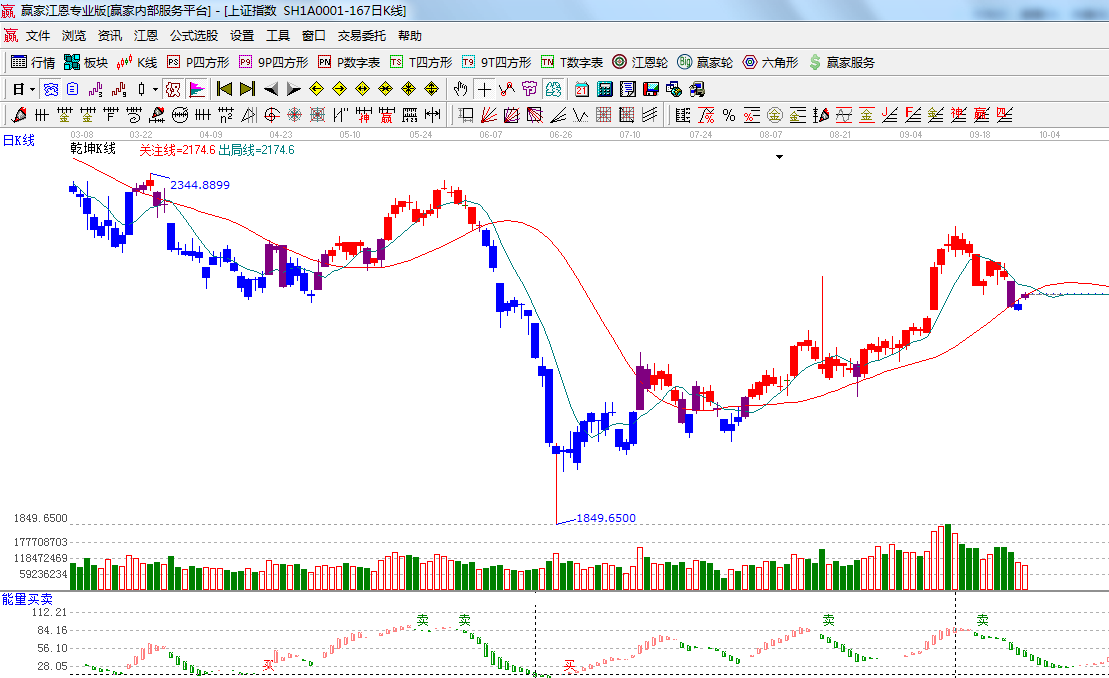This screenshot has width=1109, height=678.
Task: Select the hand pan tool
Action: coord(461,89)
